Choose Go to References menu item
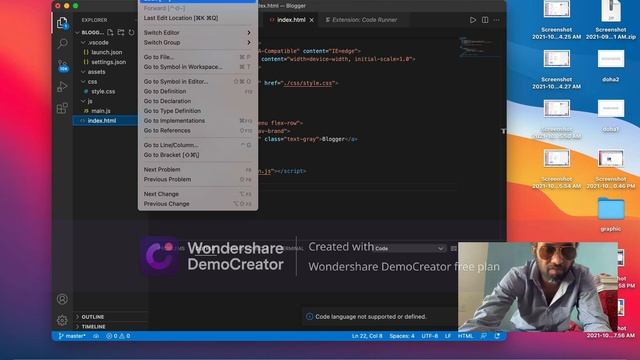The width and height of the screenshot is (640, 360). pos(198,130)
